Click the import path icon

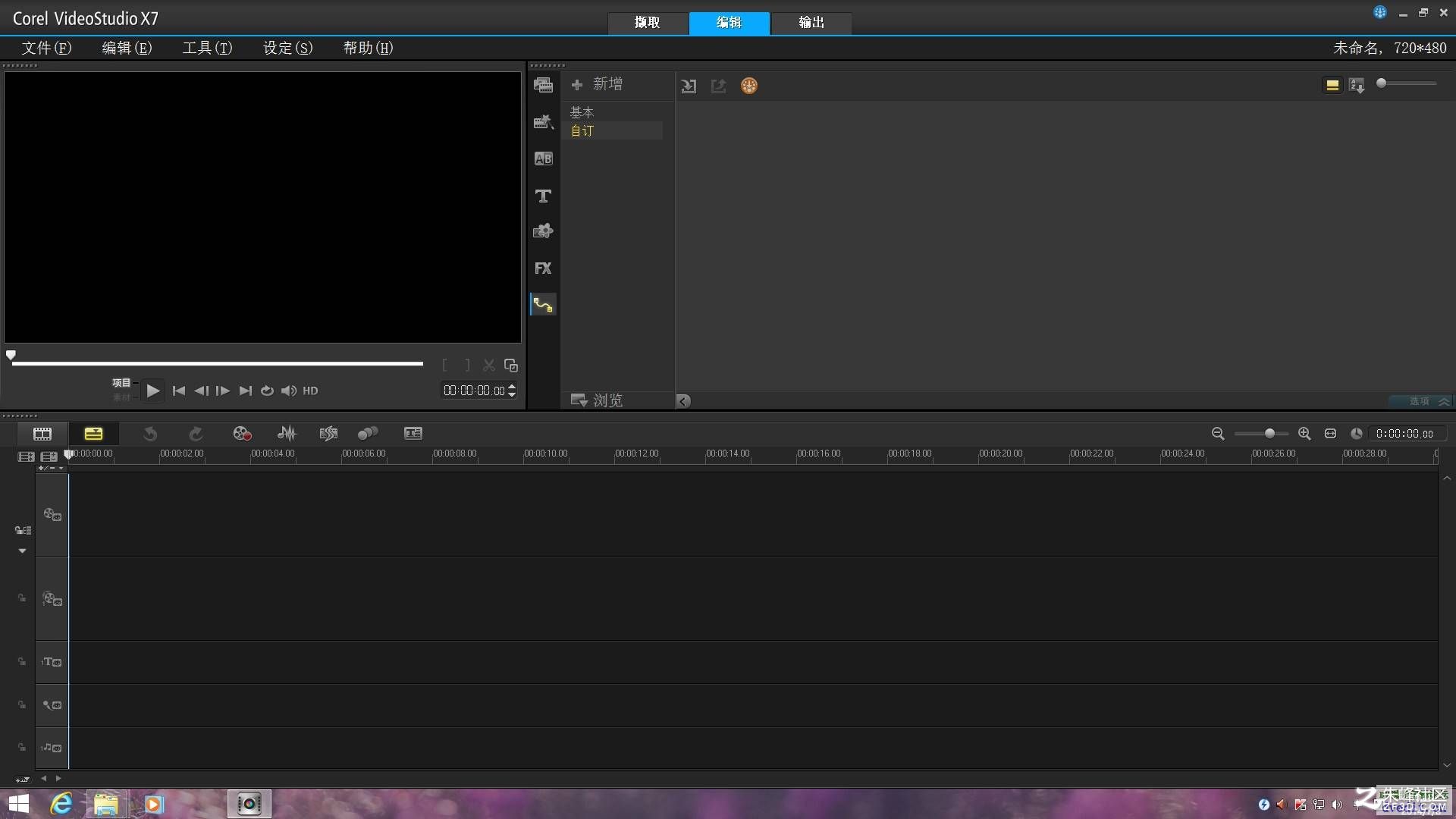689,86
